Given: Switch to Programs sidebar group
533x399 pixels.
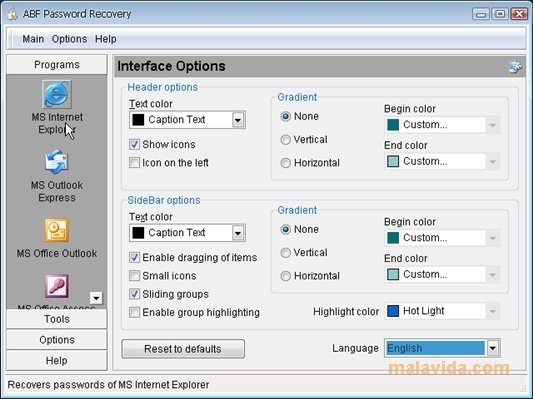Looking at the screenshot, I should pos(57,65).
